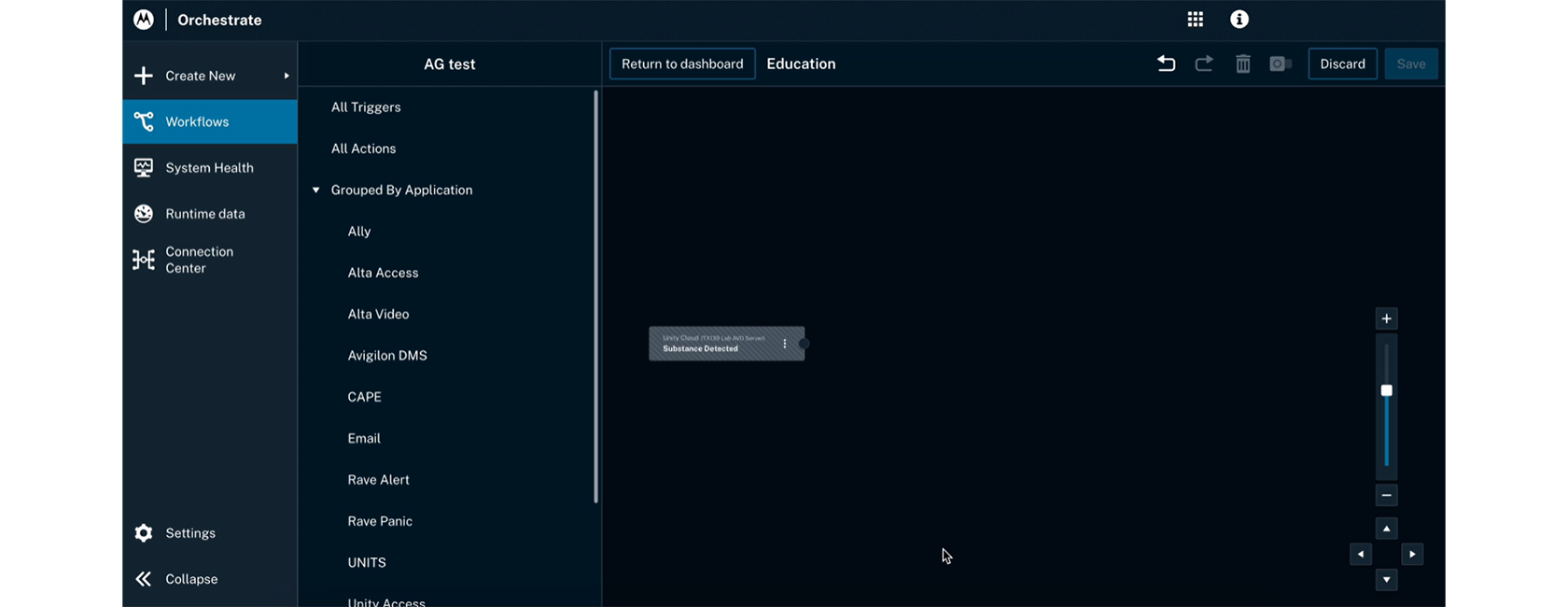Screen dimensions: 1568x607
Task: Discard the workflow changes
Action: 1342,64
